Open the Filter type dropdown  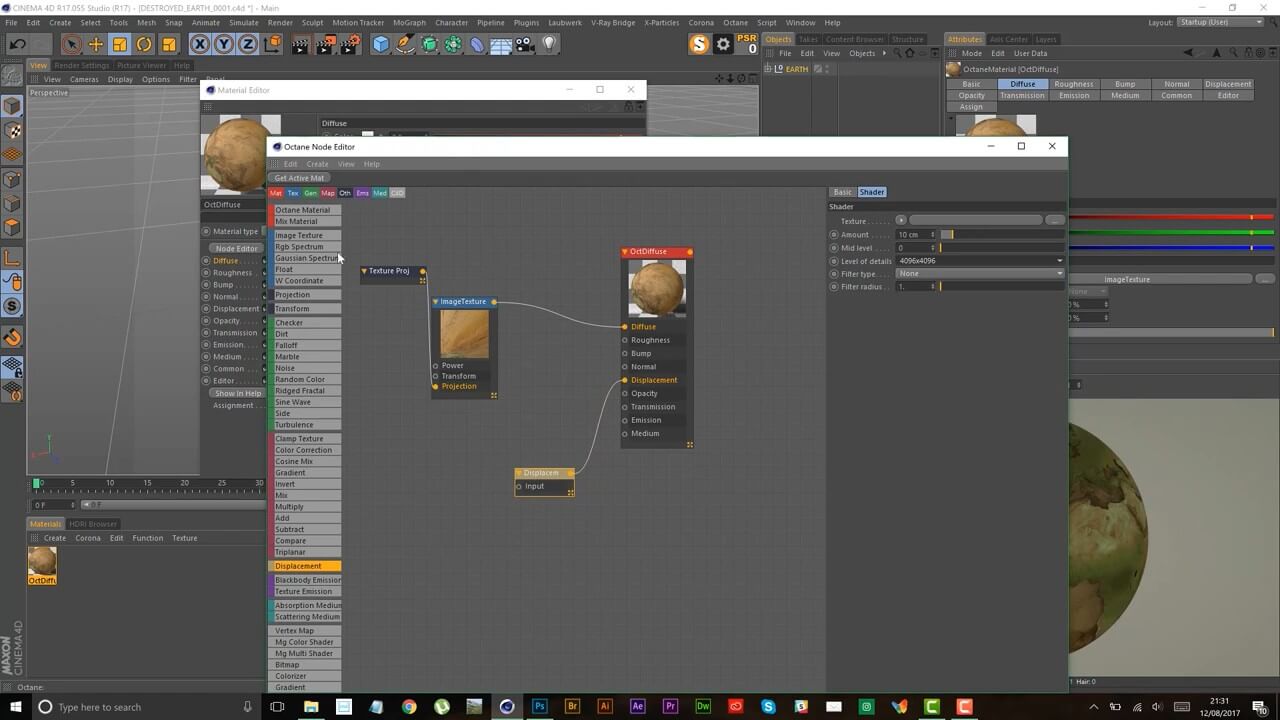pyautogui.click(x=980, y=274)
